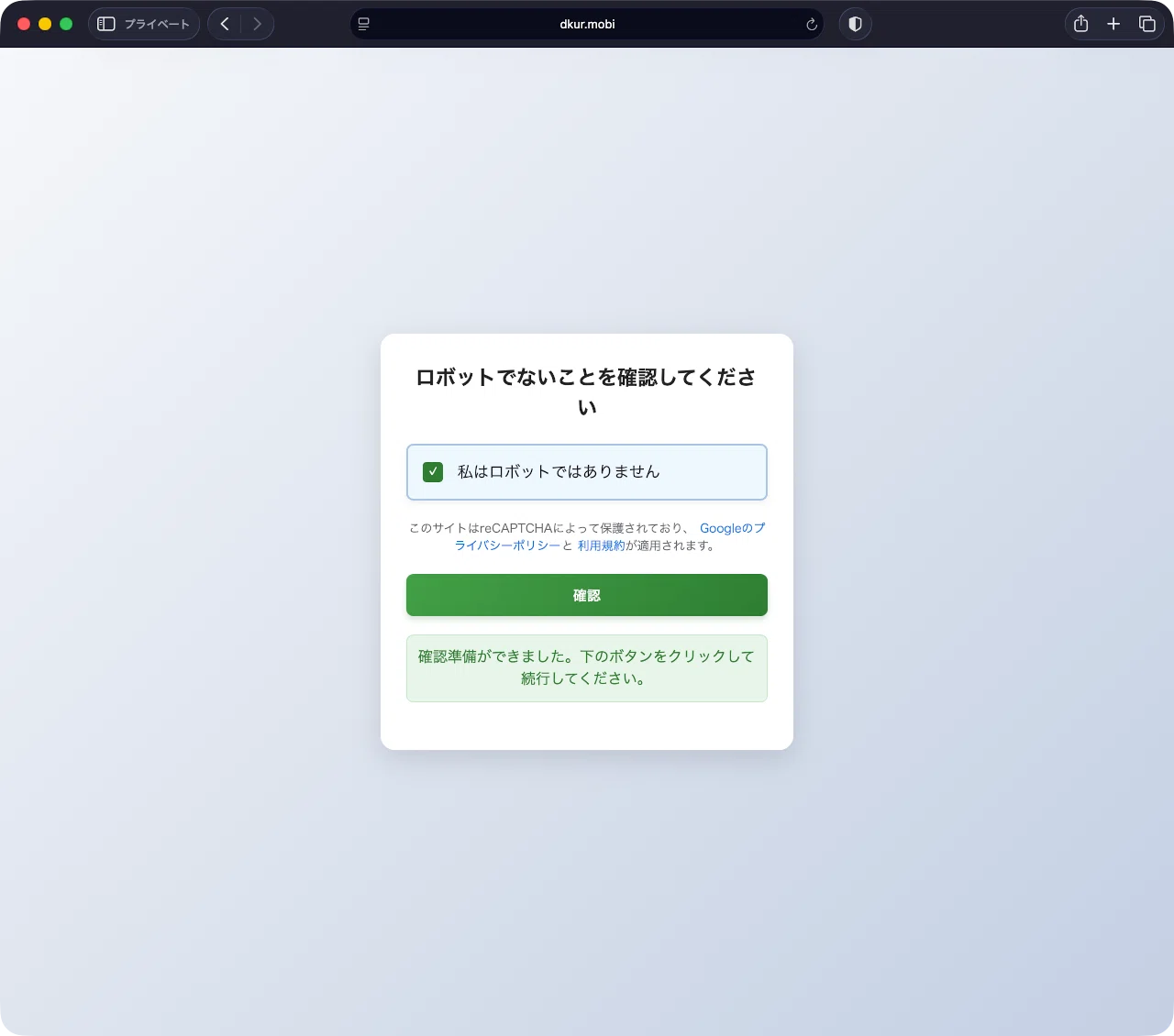Screen dimensions: 1174x1036
Task: Open the Googleのプライバシーポリシー link
Action: click(x=610, y=536)
